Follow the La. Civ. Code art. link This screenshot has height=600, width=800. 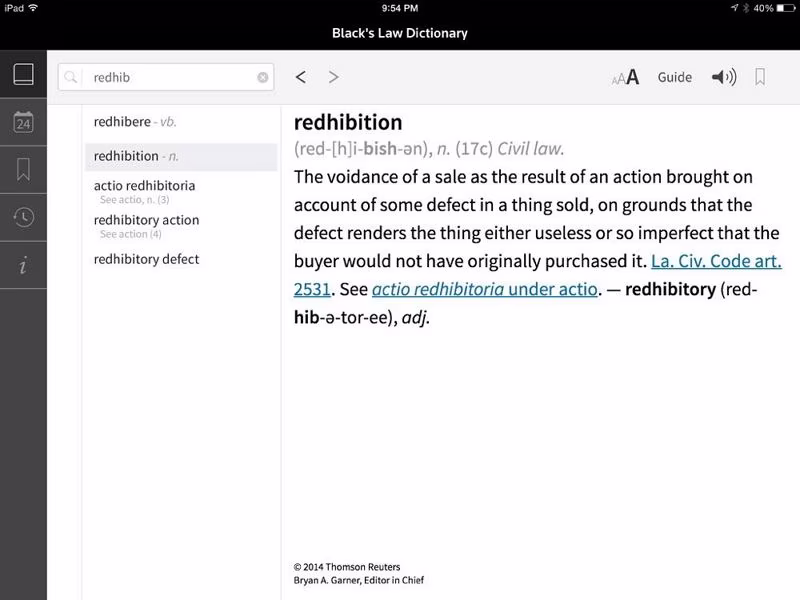tap(716, 261)
